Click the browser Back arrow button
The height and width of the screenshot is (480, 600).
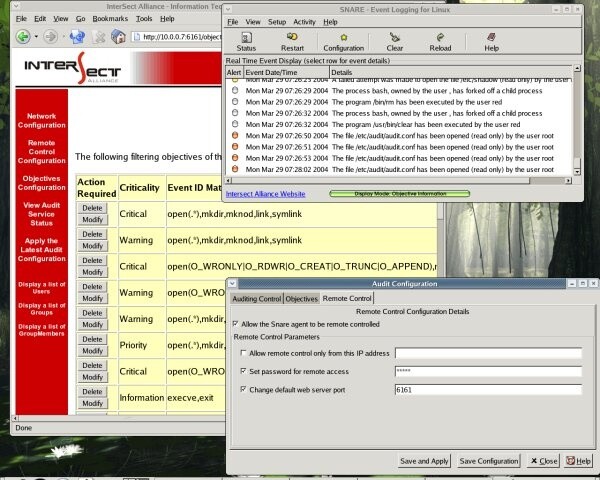(23, 37)
